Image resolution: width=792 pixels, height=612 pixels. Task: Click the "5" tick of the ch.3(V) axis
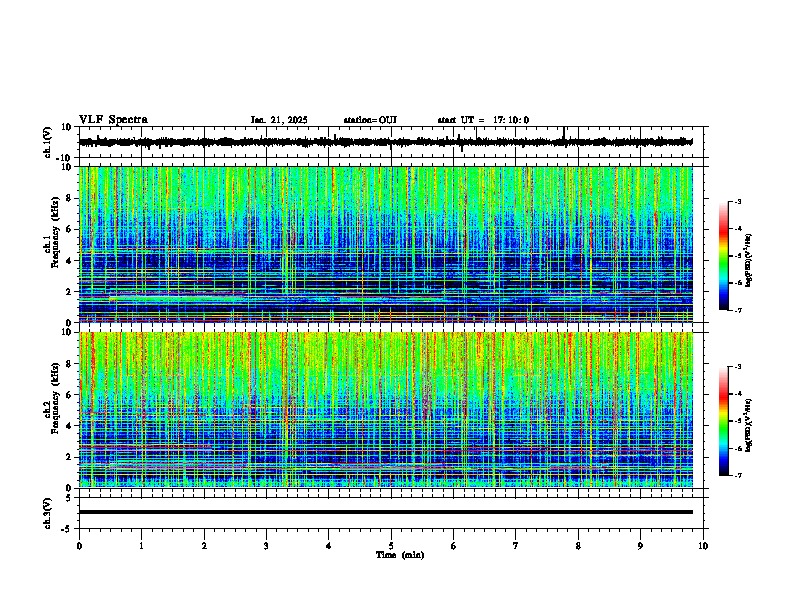[70, 497]
